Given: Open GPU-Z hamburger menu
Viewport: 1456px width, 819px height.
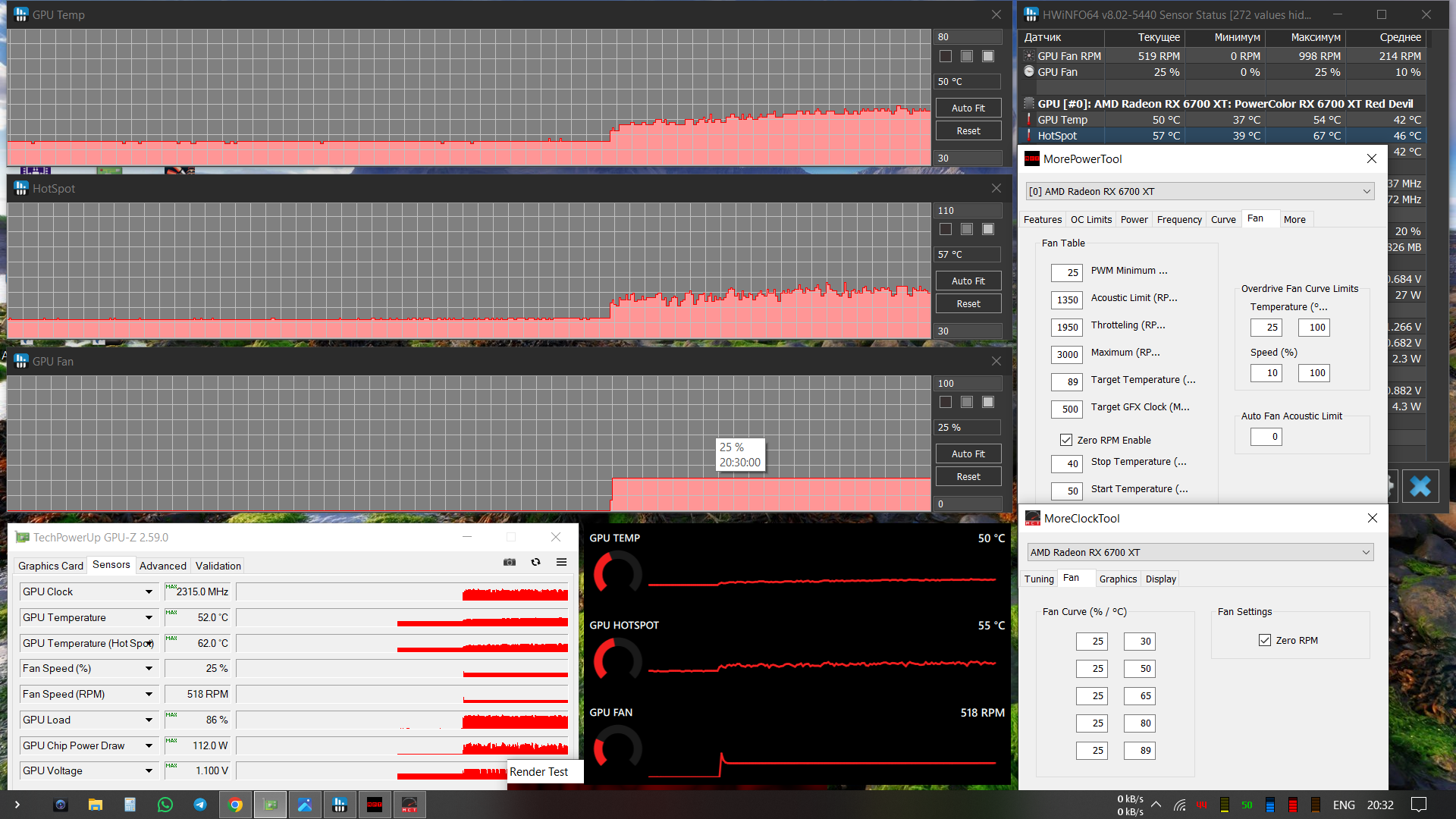Looking at the screenshot, I should tap(561, 562).
